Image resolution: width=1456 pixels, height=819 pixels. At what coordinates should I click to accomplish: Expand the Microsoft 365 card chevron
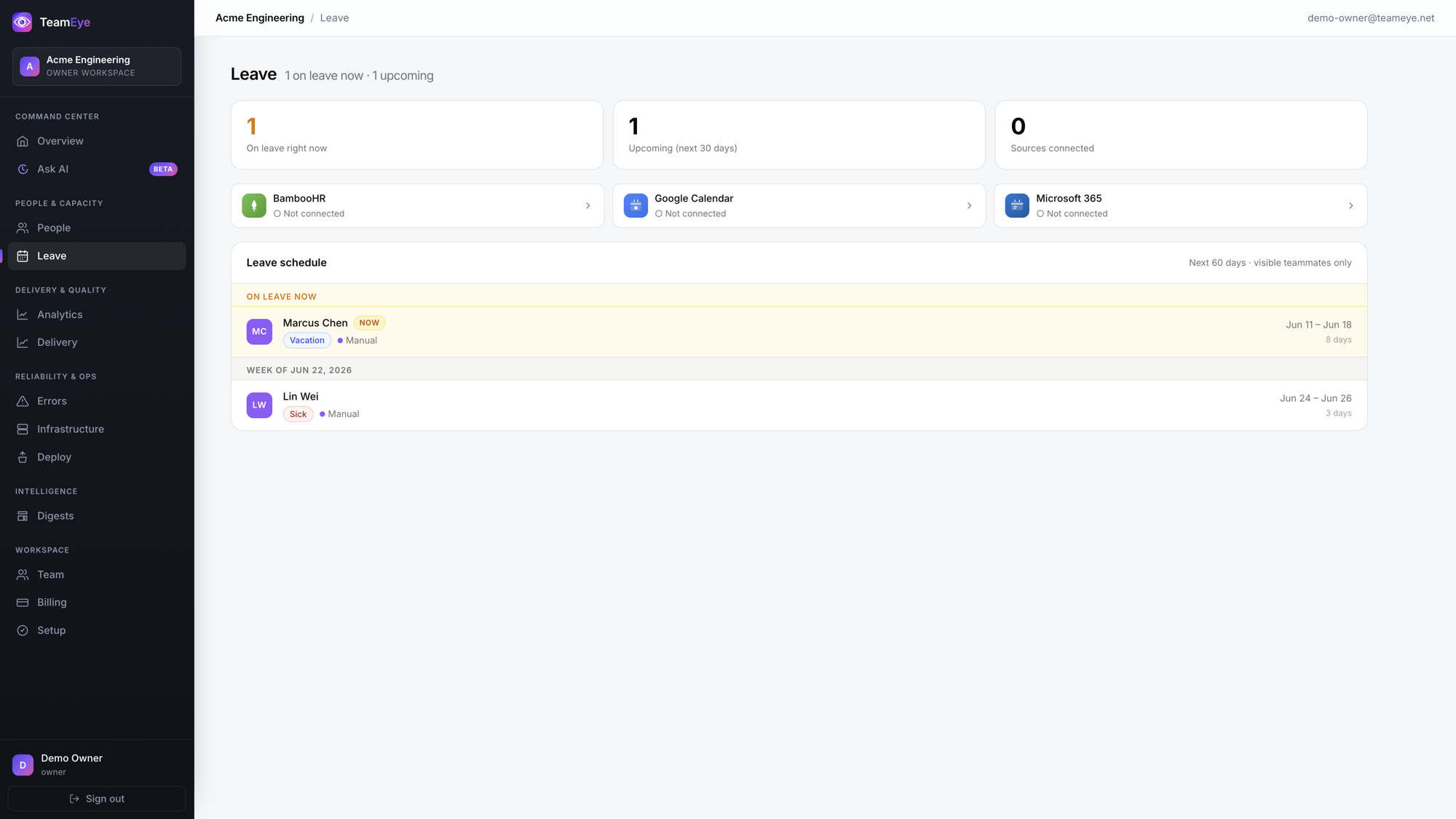[x=1350, y=206]
